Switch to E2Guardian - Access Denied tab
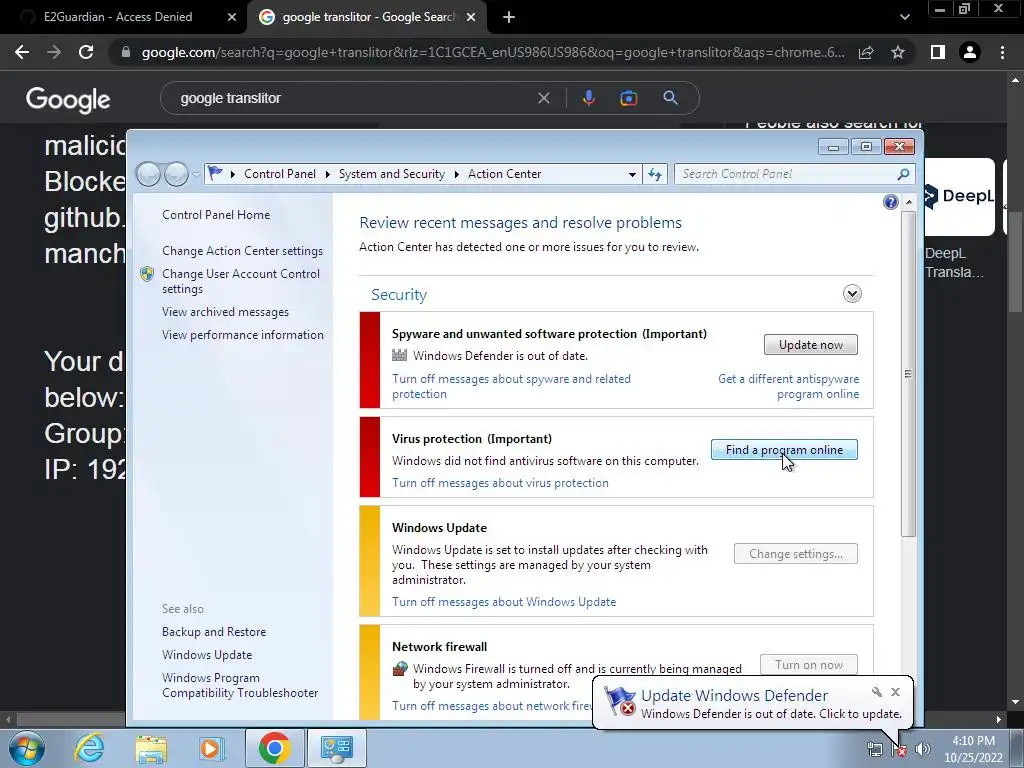1024x768 pixels. pyautogui.click(x=118, y=17)
